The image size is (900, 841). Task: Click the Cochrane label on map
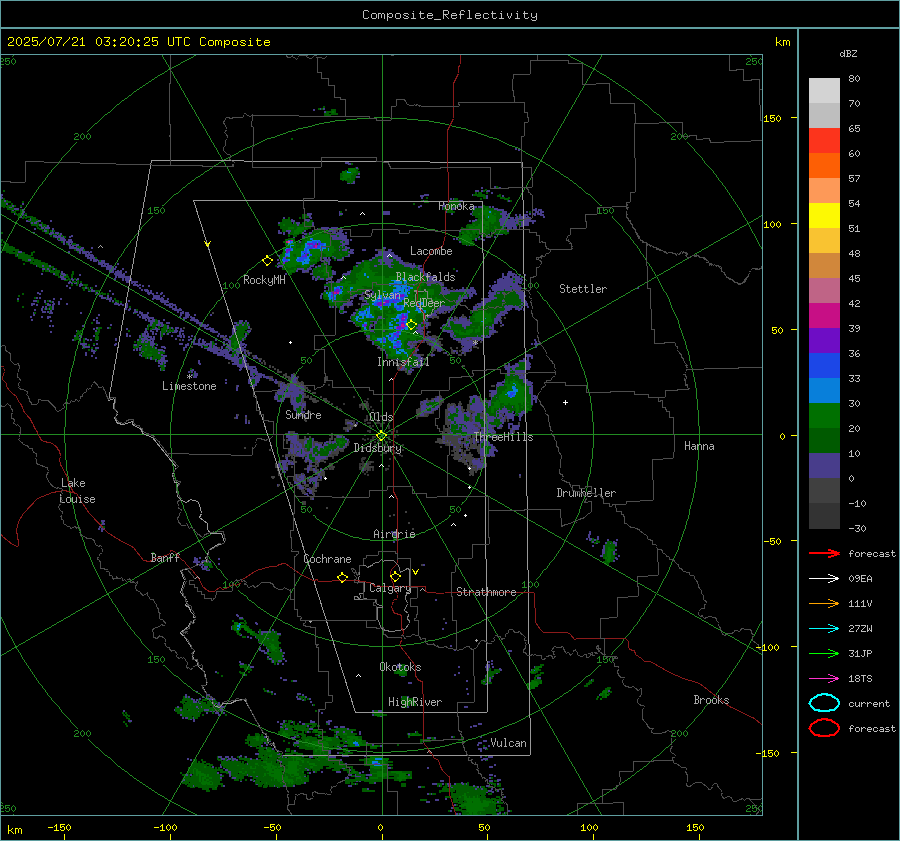pos(327,559)
